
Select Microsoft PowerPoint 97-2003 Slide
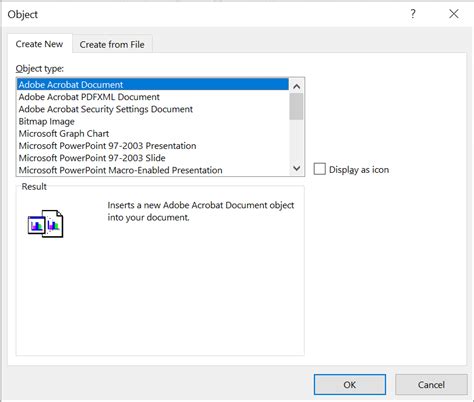coord(153,158)
